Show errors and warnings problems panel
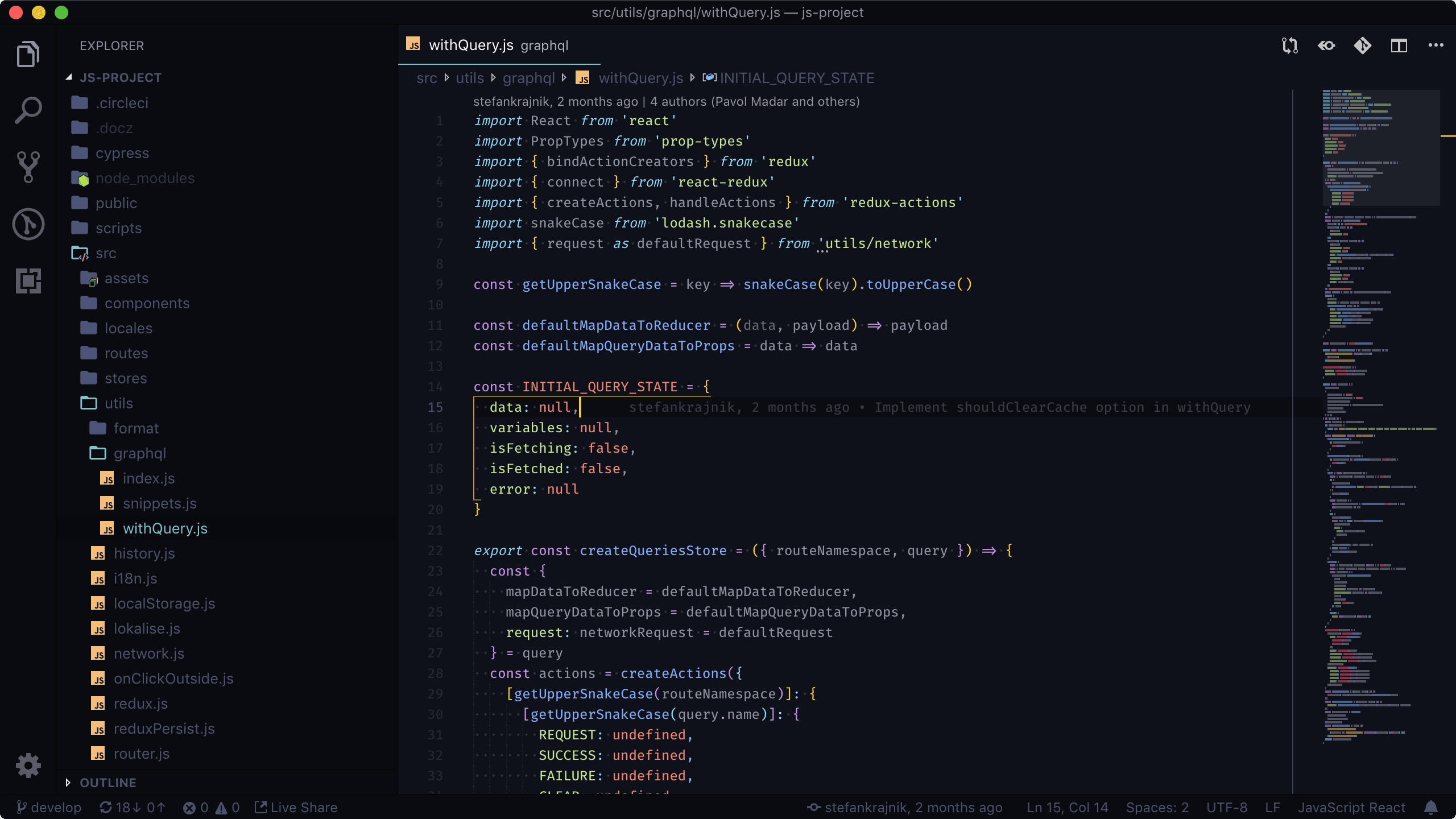The image size is (1456, 819). pos(211,808)
